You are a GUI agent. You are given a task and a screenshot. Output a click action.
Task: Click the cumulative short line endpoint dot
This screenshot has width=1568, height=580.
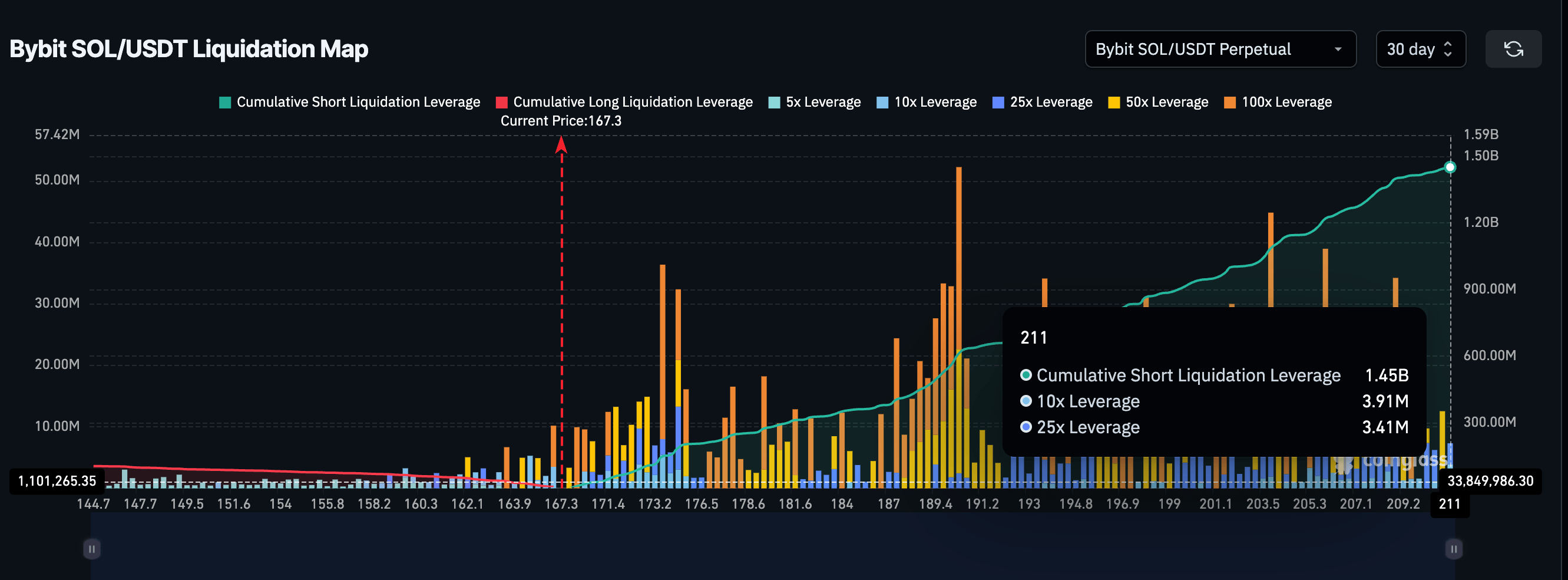click(1450, 167)
